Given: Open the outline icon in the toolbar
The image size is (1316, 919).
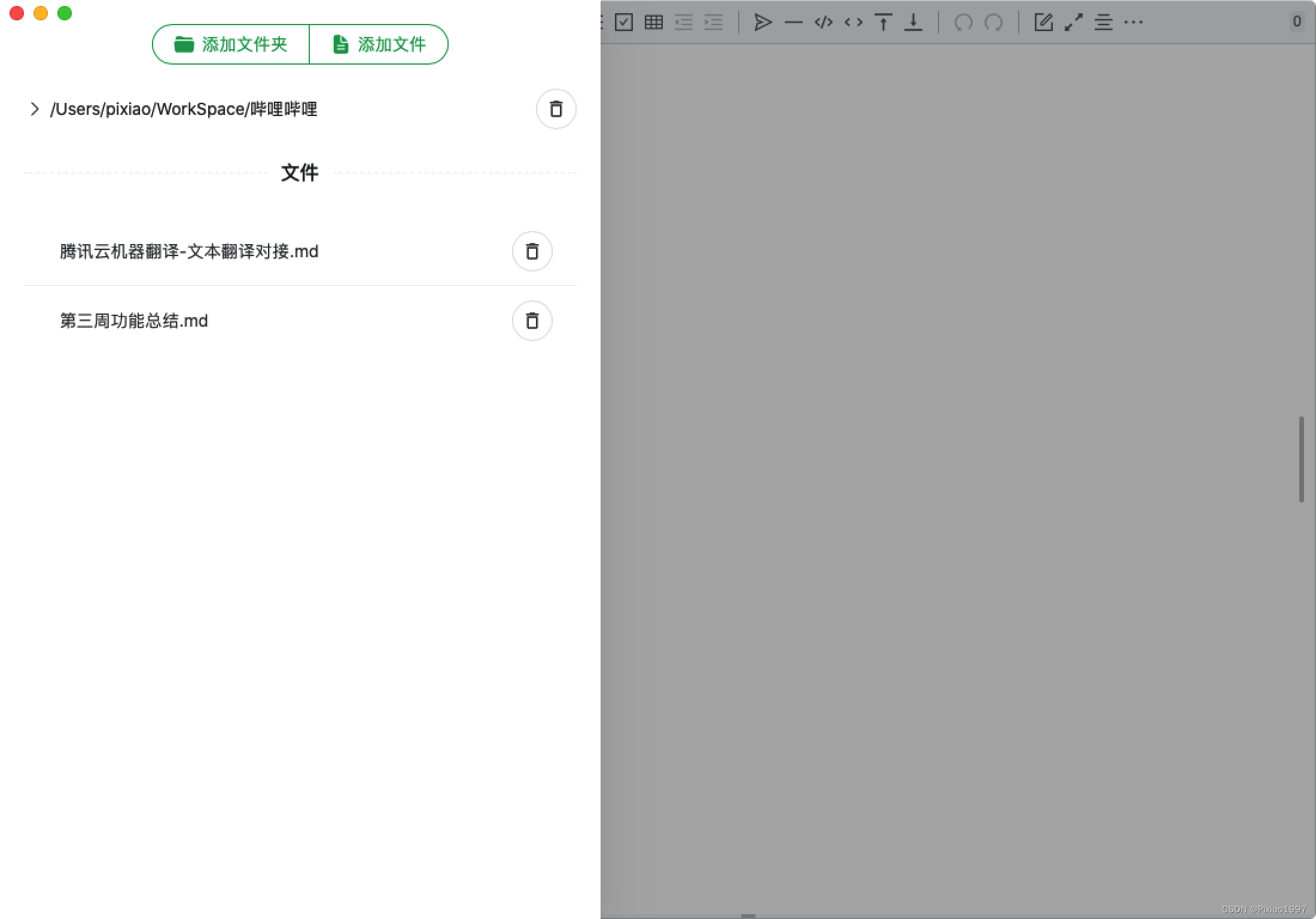Looking at the screenshot, I should [x=1103, y=23].
